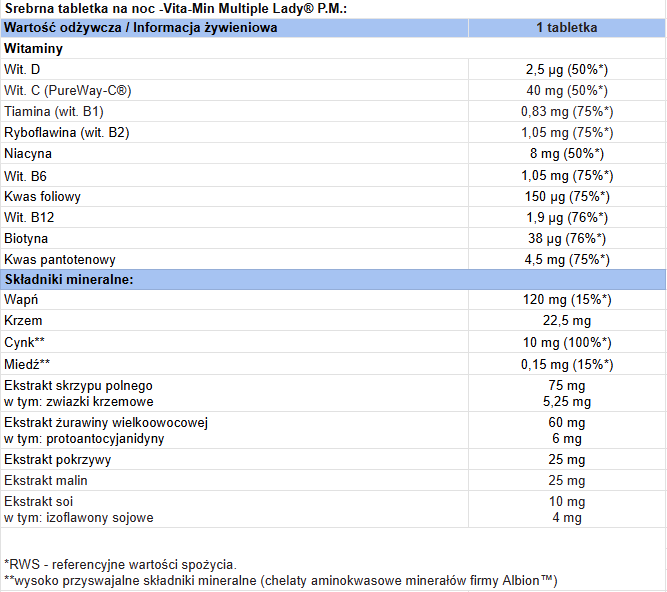Select value '150 µg (75%*)'
This screenshot has height=592, width=667.
(567, 196)
